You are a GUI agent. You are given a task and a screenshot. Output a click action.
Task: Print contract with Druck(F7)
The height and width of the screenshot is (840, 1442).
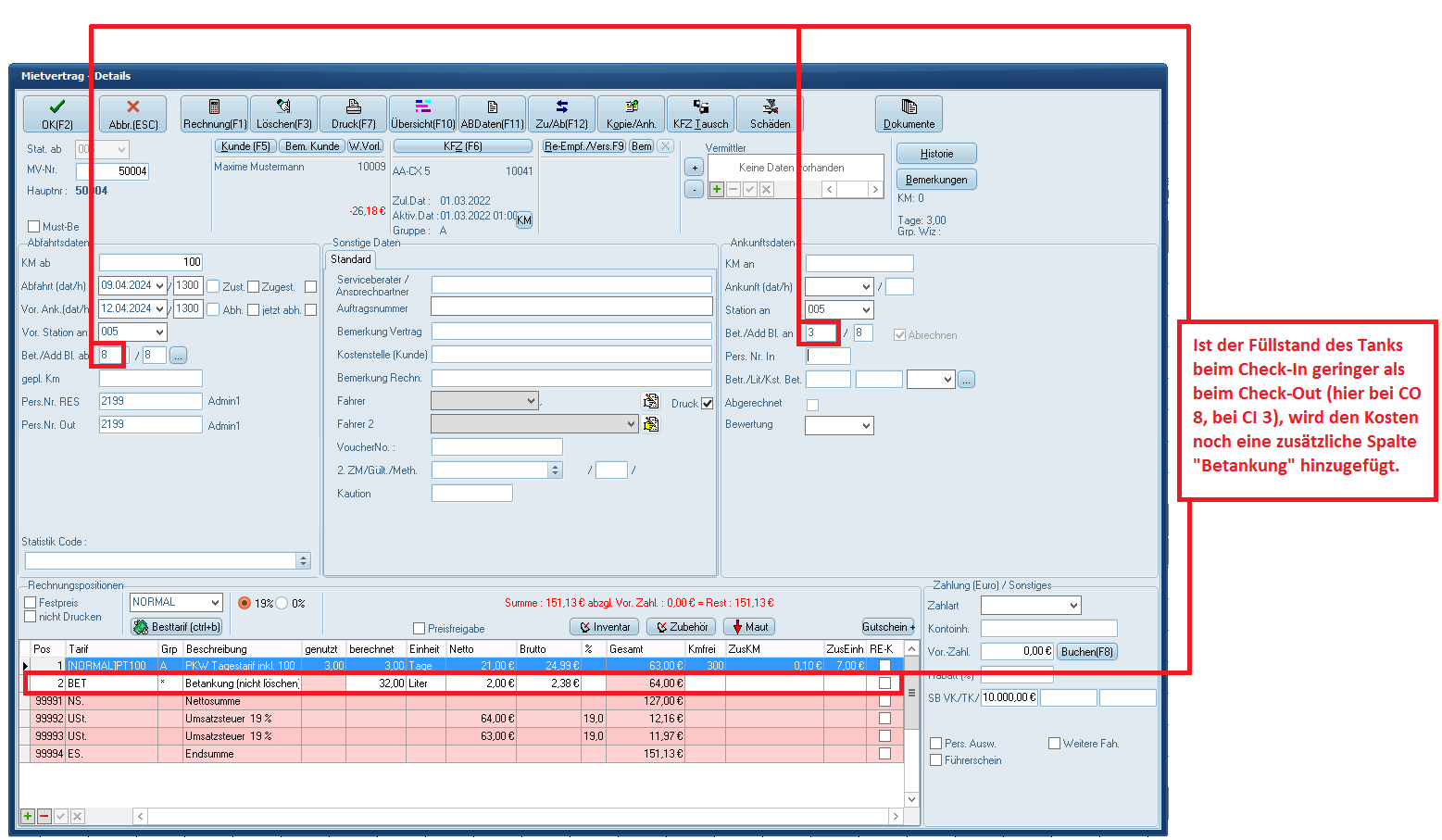pyautogui.click(x=353, y=114)
